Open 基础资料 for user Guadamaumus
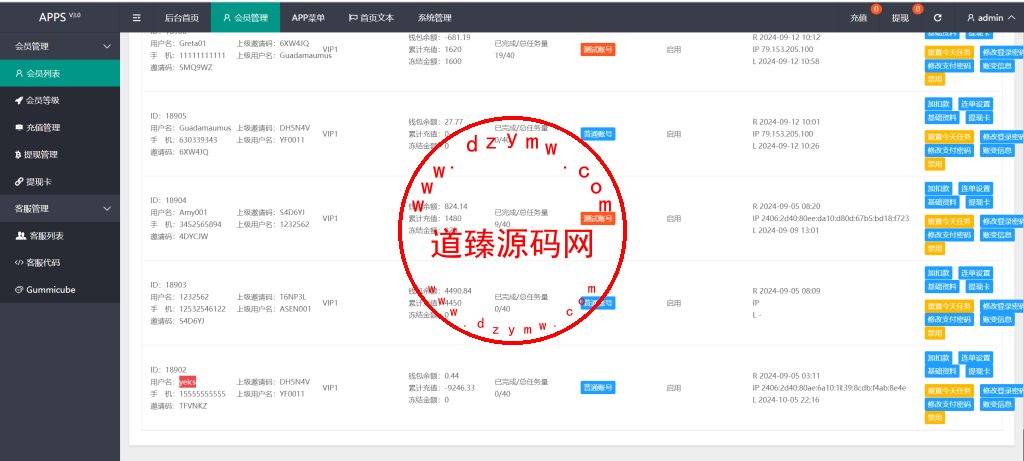This screenshot has height=461, width=1024. 943,118
